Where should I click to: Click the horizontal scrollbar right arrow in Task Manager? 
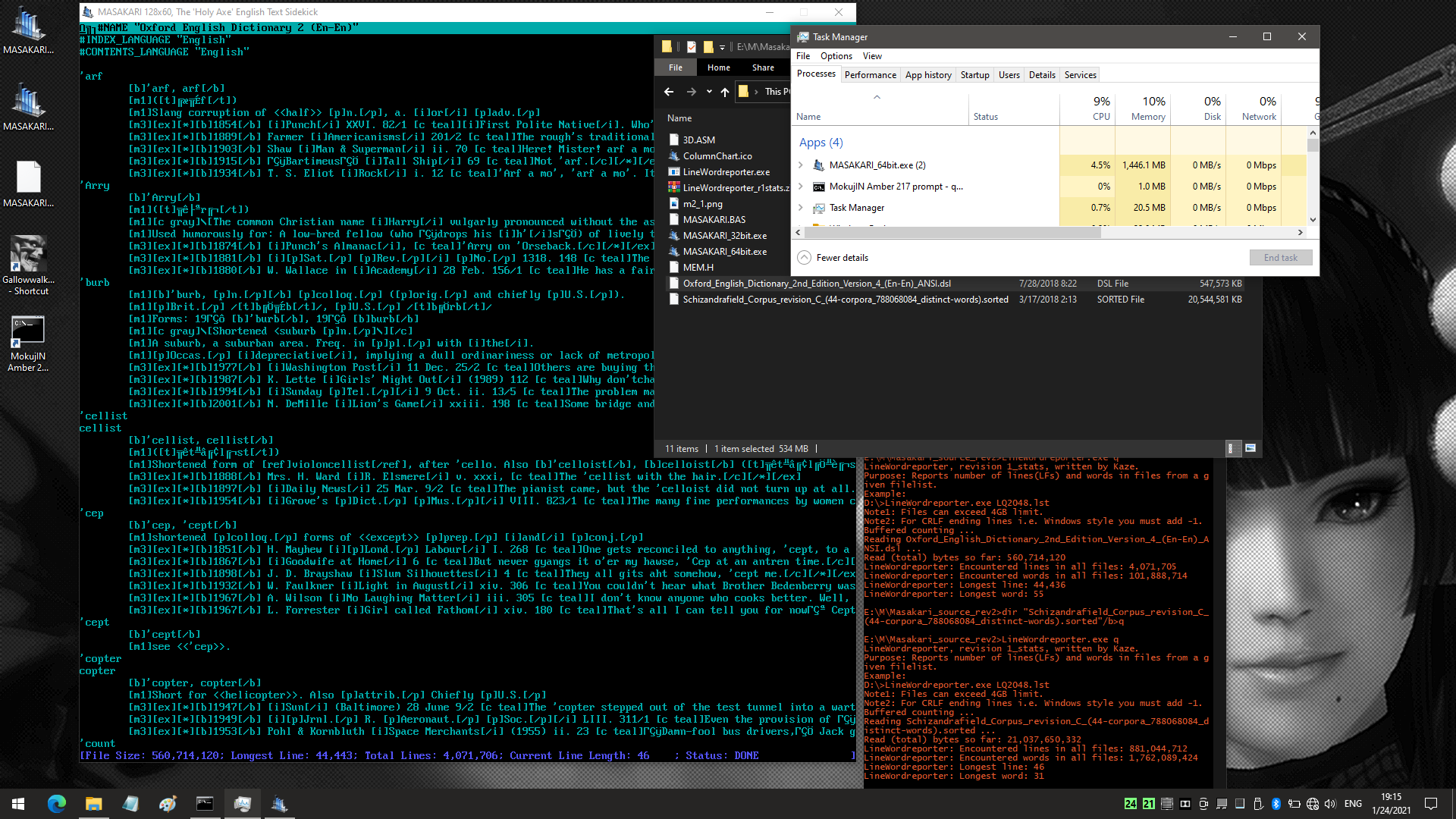point(1301,233)
